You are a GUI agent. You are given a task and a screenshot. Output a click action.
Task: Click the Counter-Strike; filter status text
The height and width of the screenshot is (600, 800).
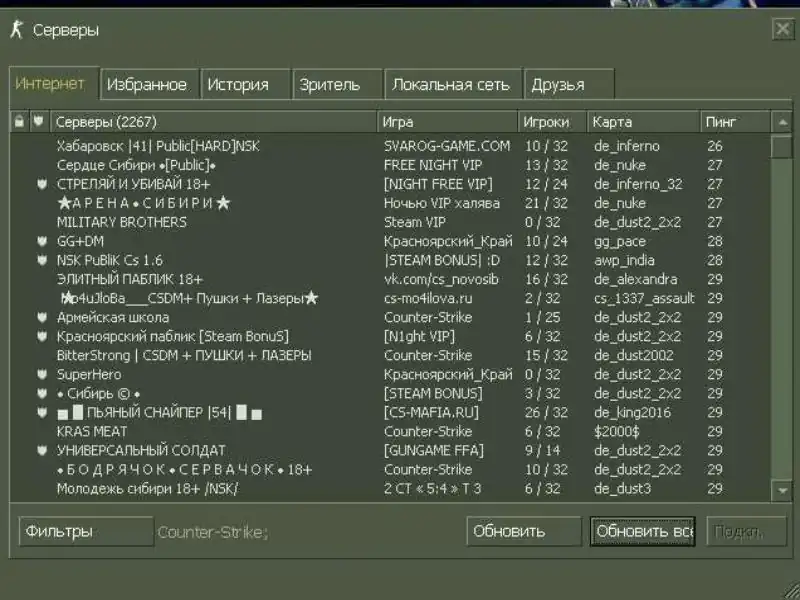tap(213, 532)
